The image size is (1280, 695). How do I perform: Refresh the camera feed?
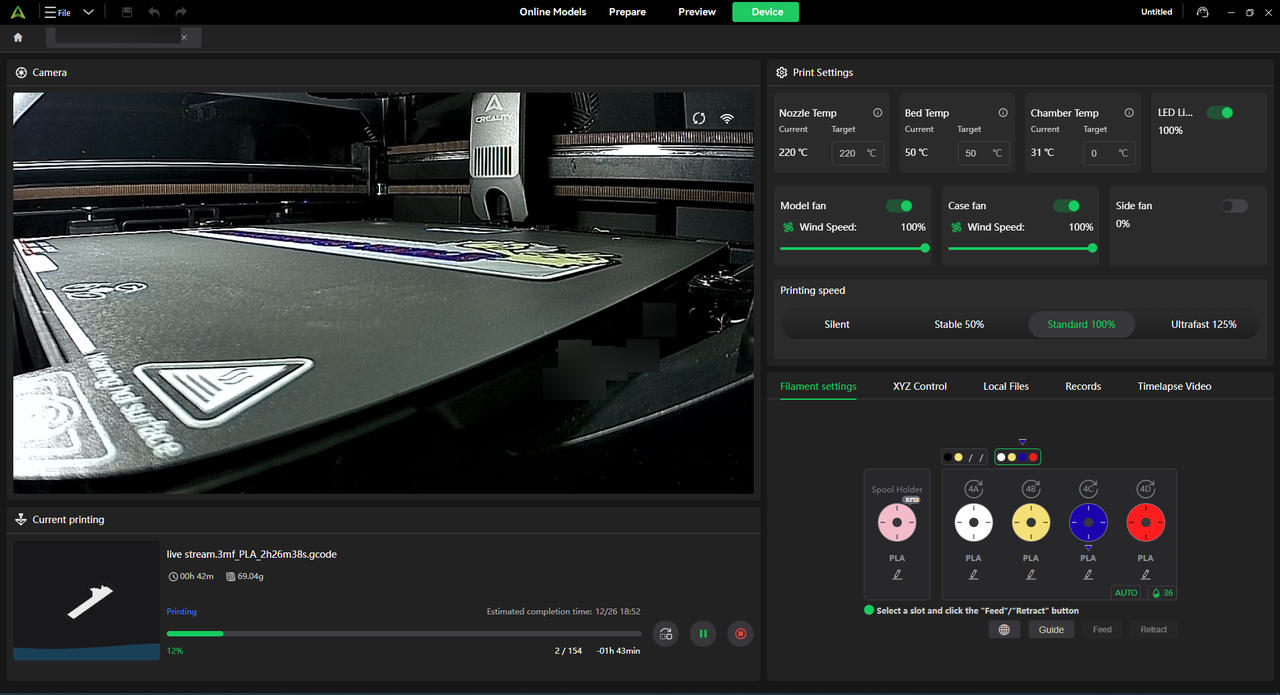[699, 118]
